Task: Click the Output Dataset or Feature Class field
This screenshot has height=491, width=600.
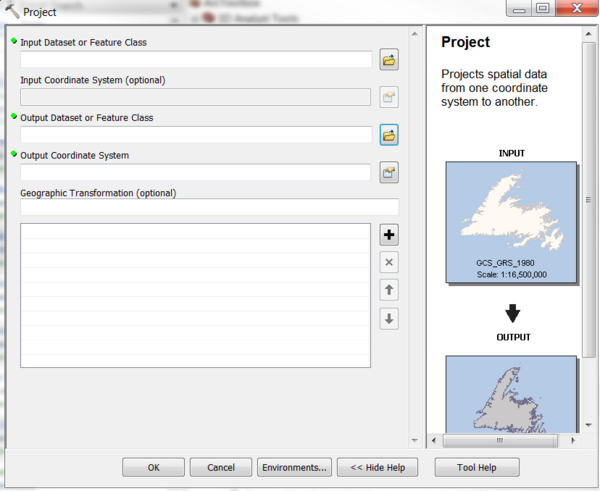Action: (x=196, y=135)
